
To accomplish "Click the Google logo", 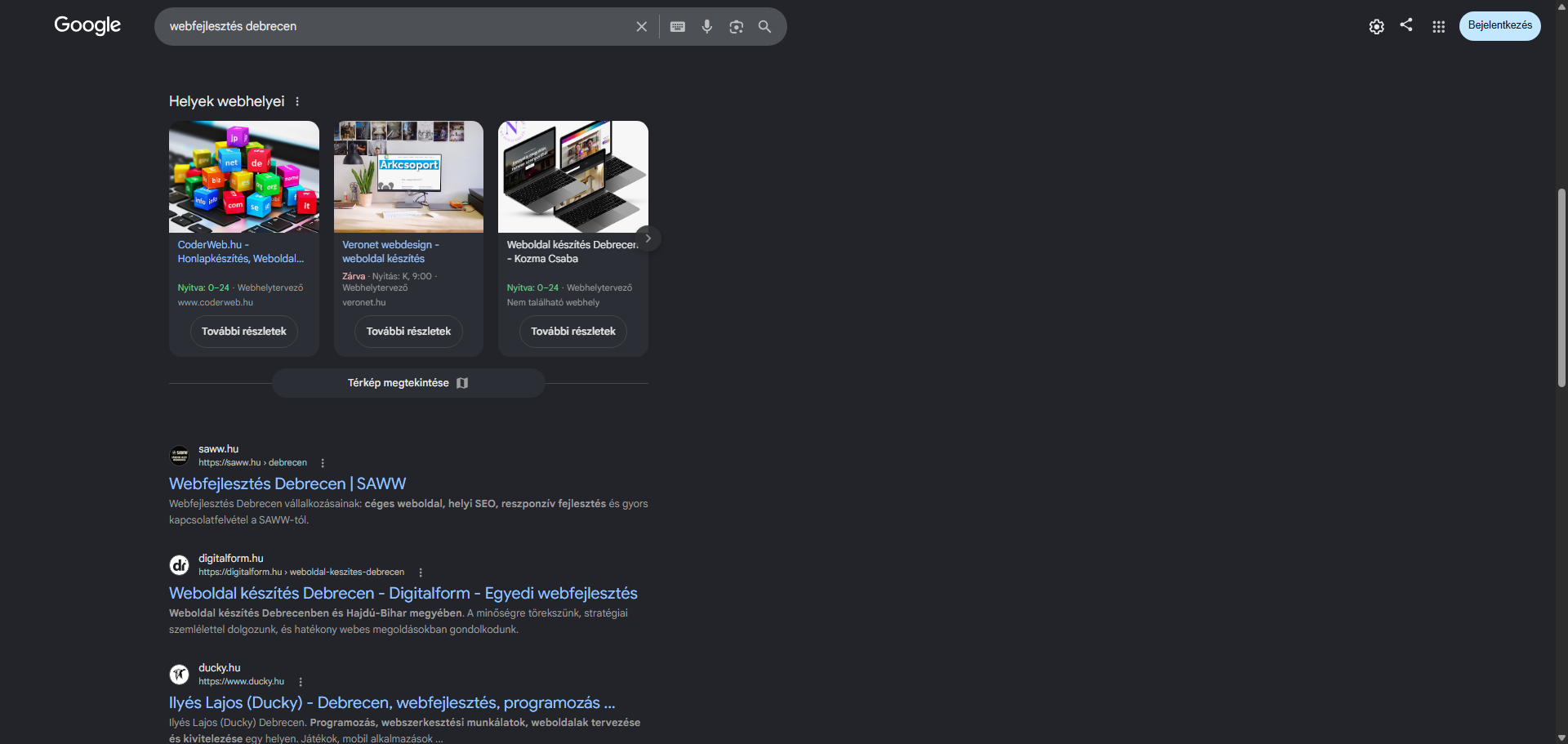I will [x=87, y=25].
